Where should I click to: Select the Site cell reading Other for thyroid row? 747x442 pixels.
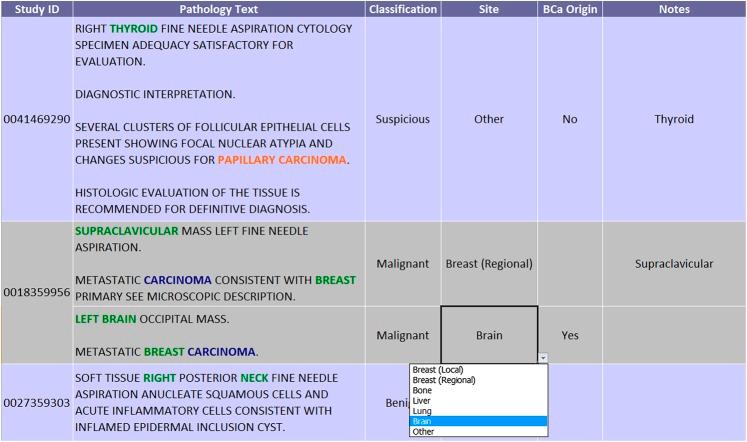[x=489, y=119]
